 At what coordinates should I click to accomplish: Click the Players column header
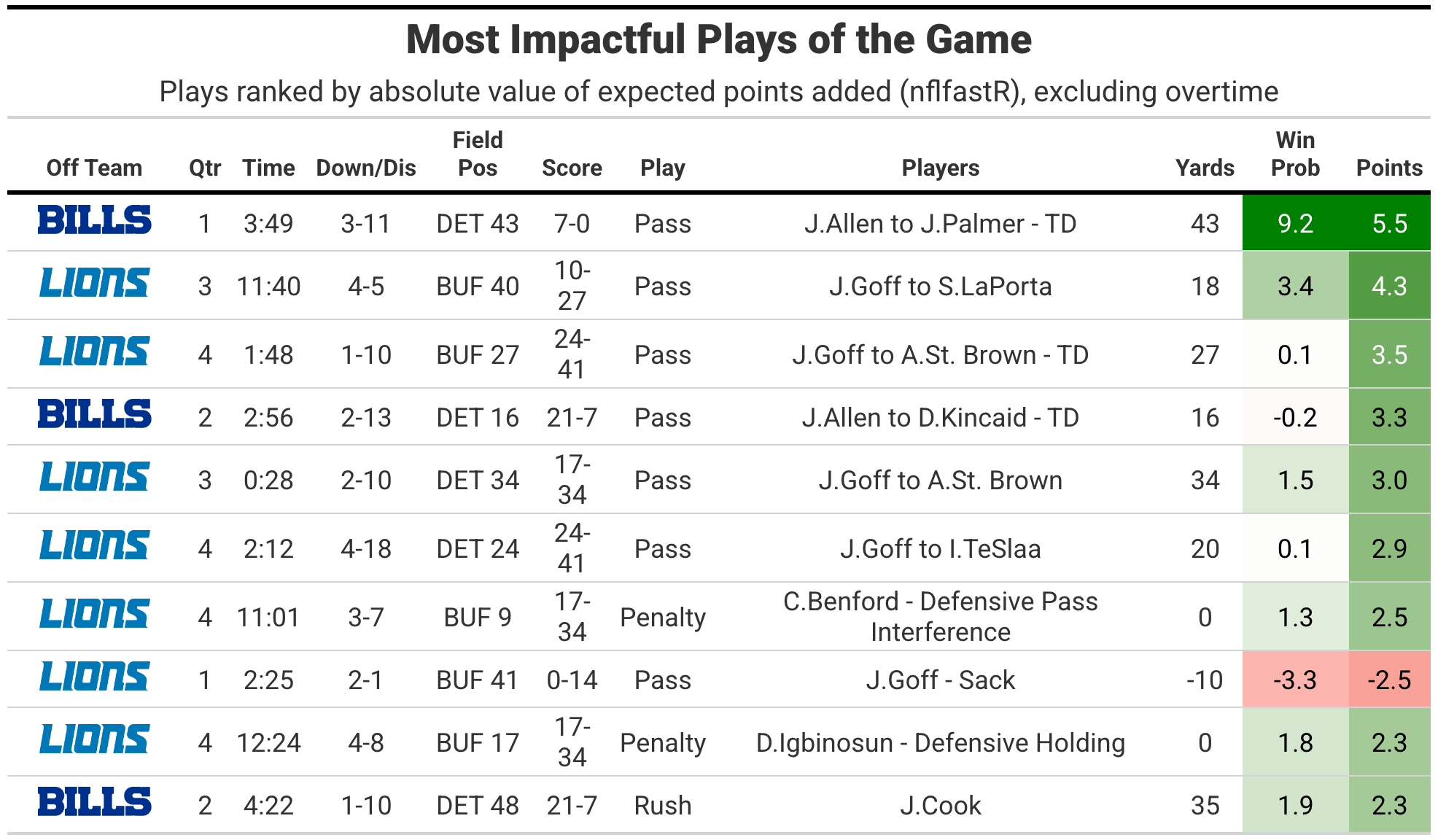(940, 168)
